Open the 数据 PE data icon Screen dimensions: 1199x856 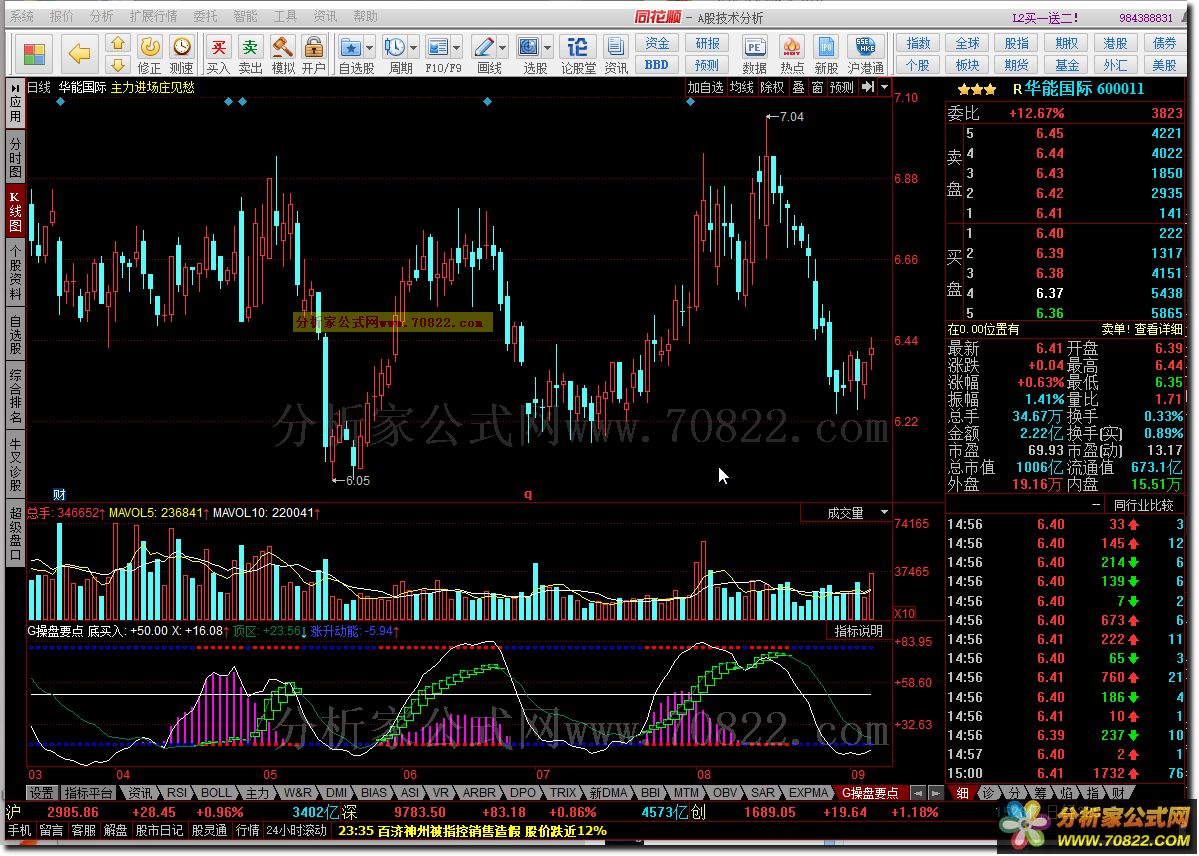point(755,55)
